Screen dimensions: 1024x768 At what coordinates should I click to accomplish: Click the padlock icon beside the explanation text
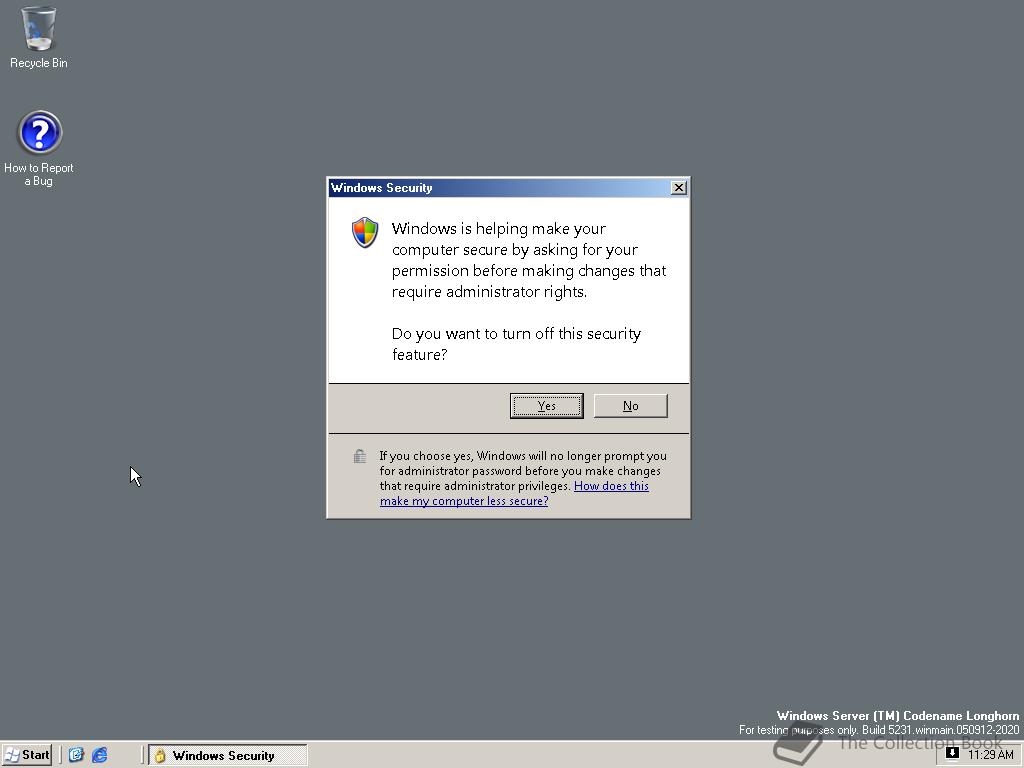click(360, 456)
